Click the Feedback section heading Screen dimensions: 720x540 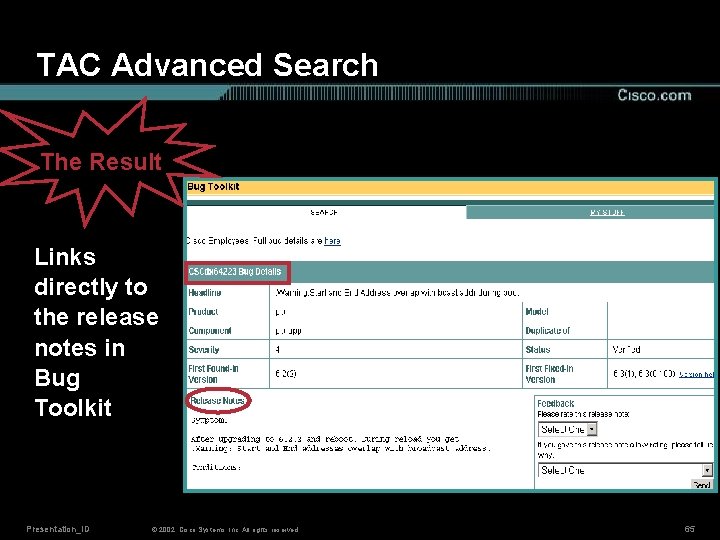click(x=556, y=403)
